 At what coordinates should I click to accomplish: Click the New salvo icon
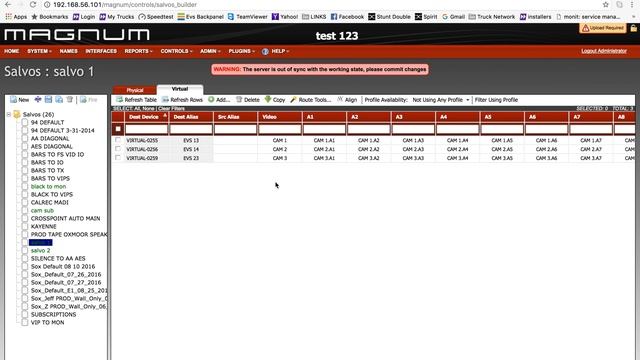pyautogui.click(x=13, y=100)
